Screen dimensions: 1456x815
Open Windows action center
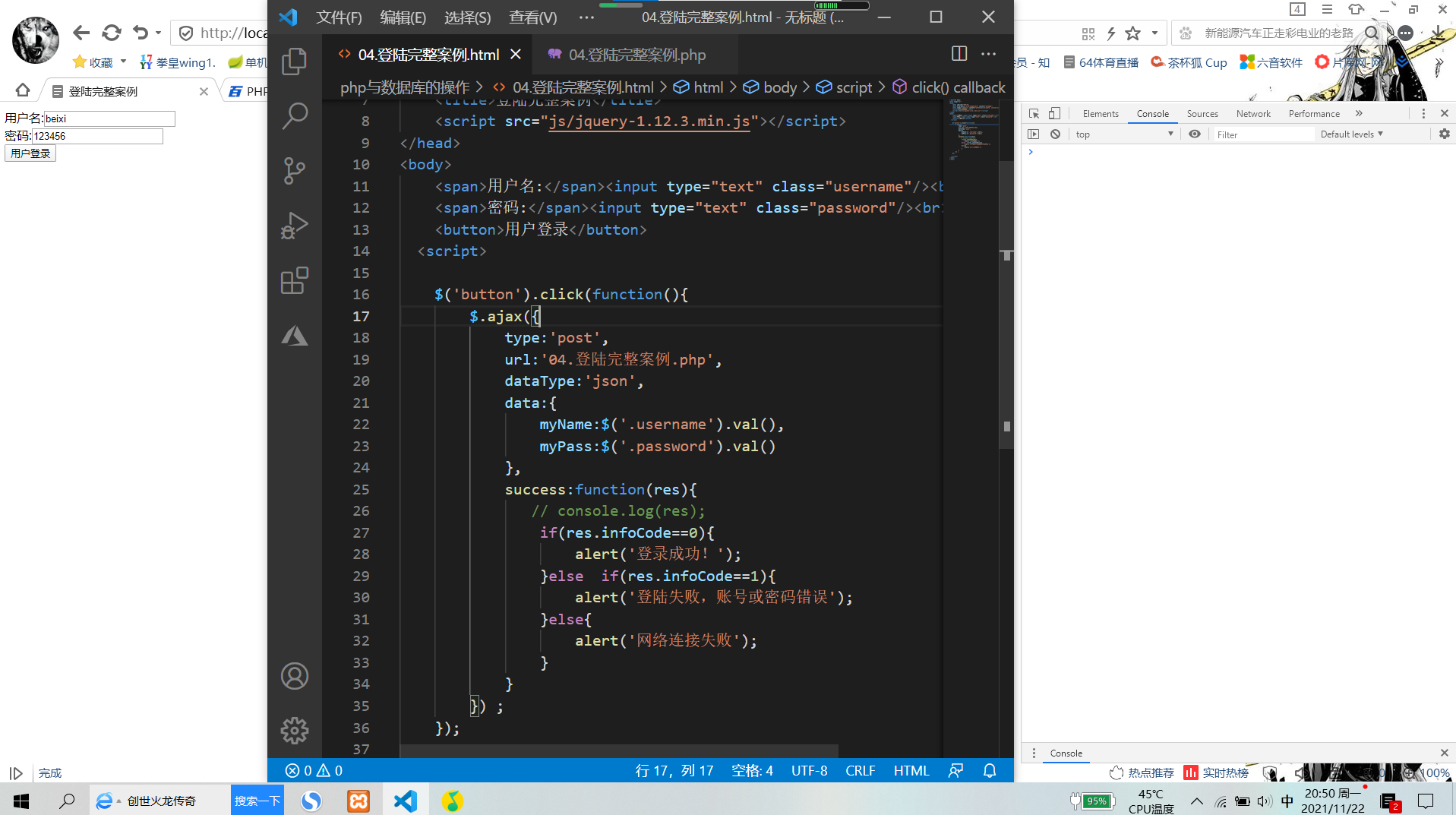click(1426, 801)
